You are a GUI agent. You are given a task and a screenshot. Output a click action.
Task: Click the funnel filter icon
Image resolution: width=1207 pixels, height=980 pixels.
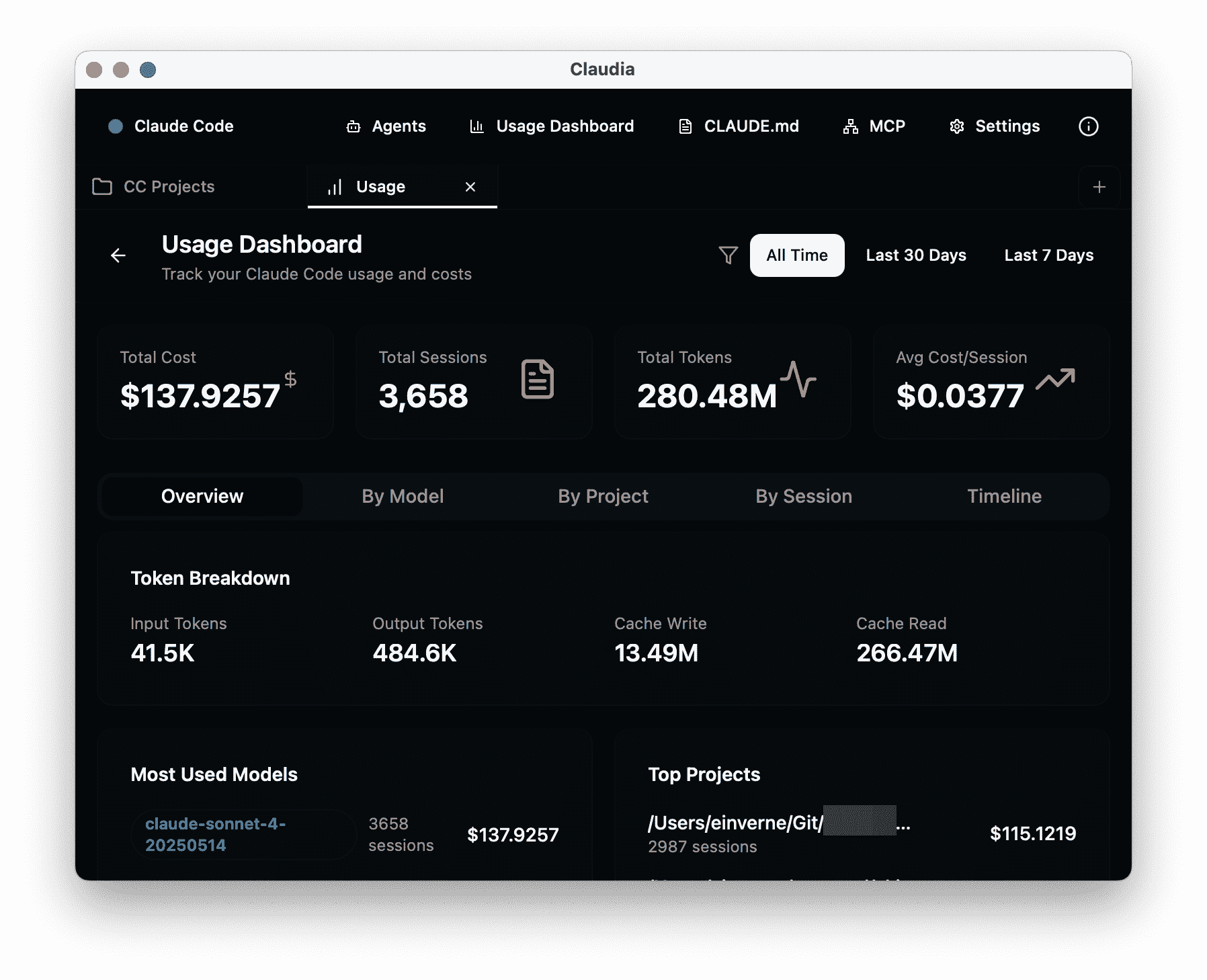coord(728,255)
